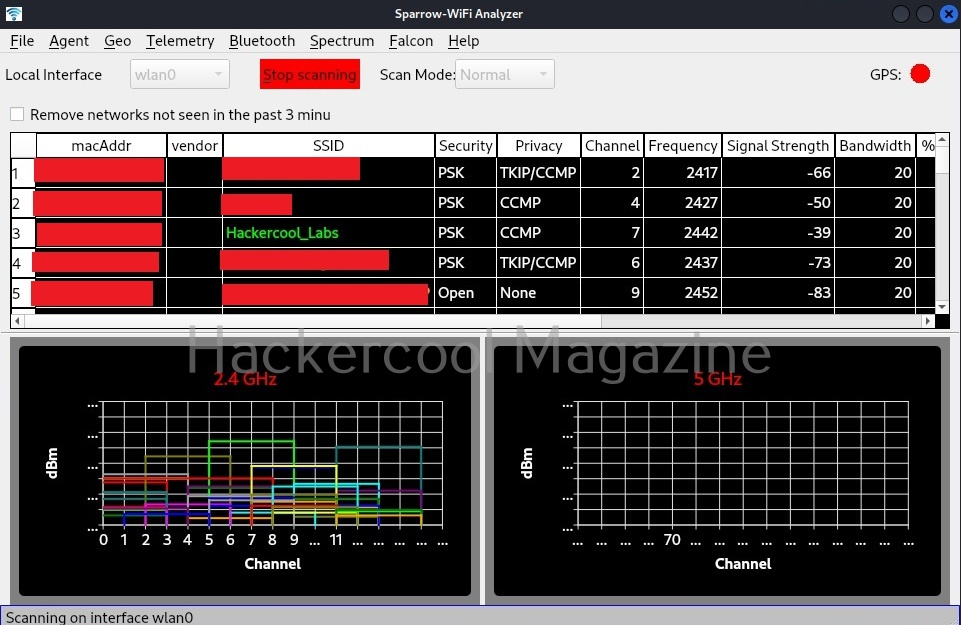
Task: Sort by the vendor column header
Action: tap(195, 146)
